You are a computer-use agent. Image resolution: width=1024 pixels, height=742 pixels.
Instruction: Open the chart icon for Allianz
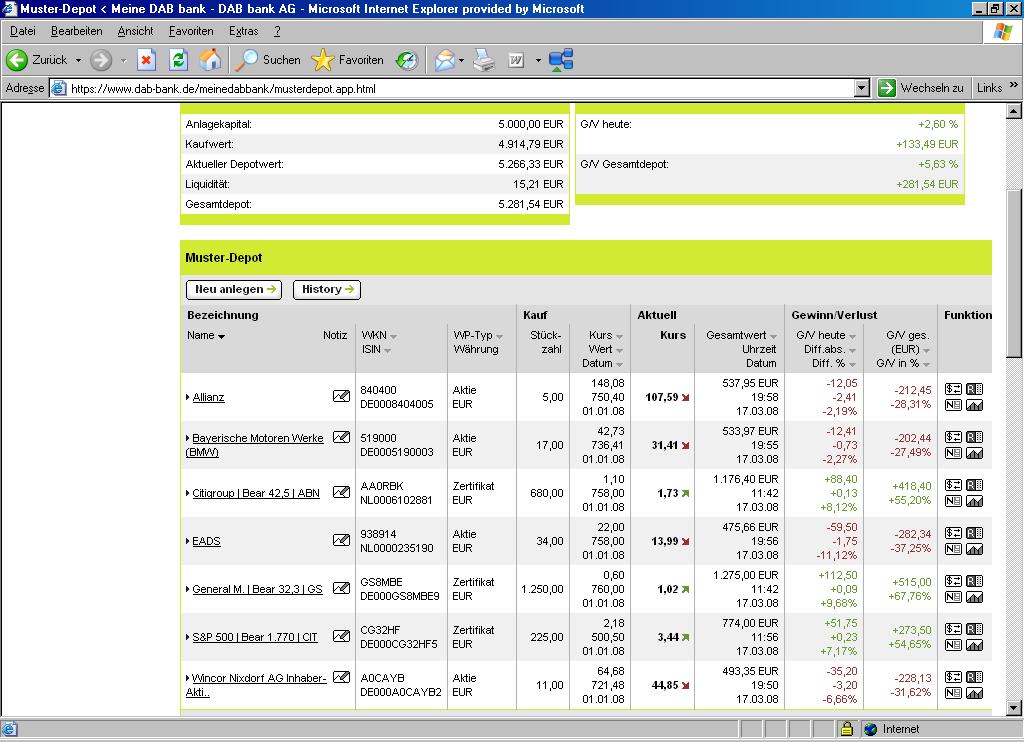(974, 405)
